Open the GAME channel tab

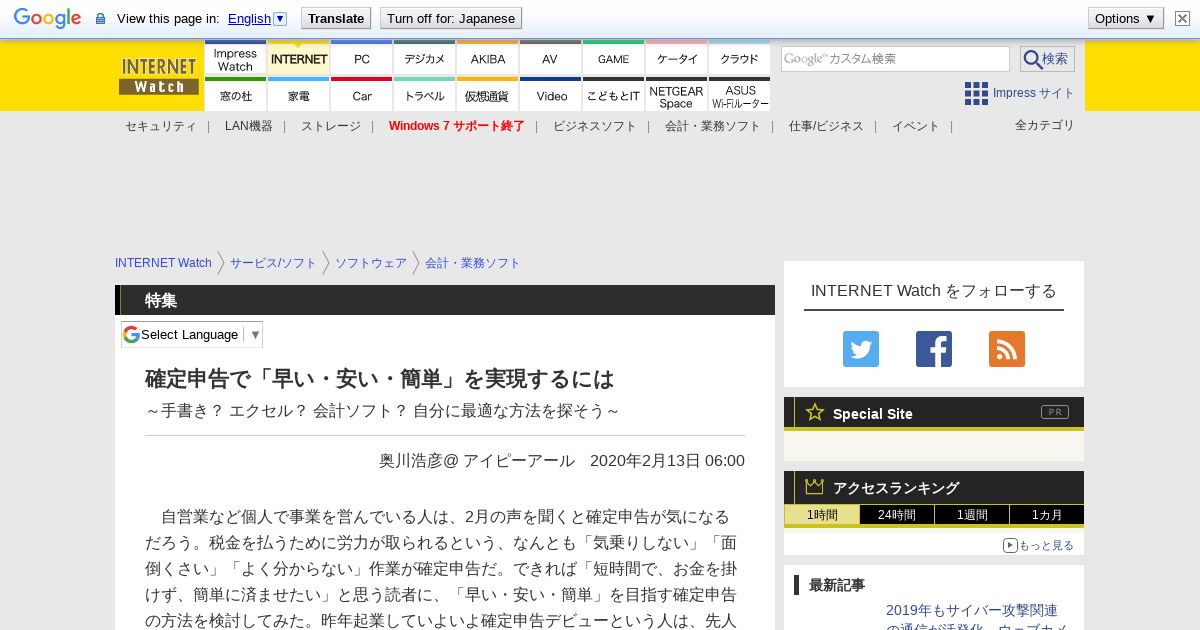point(614,59)
